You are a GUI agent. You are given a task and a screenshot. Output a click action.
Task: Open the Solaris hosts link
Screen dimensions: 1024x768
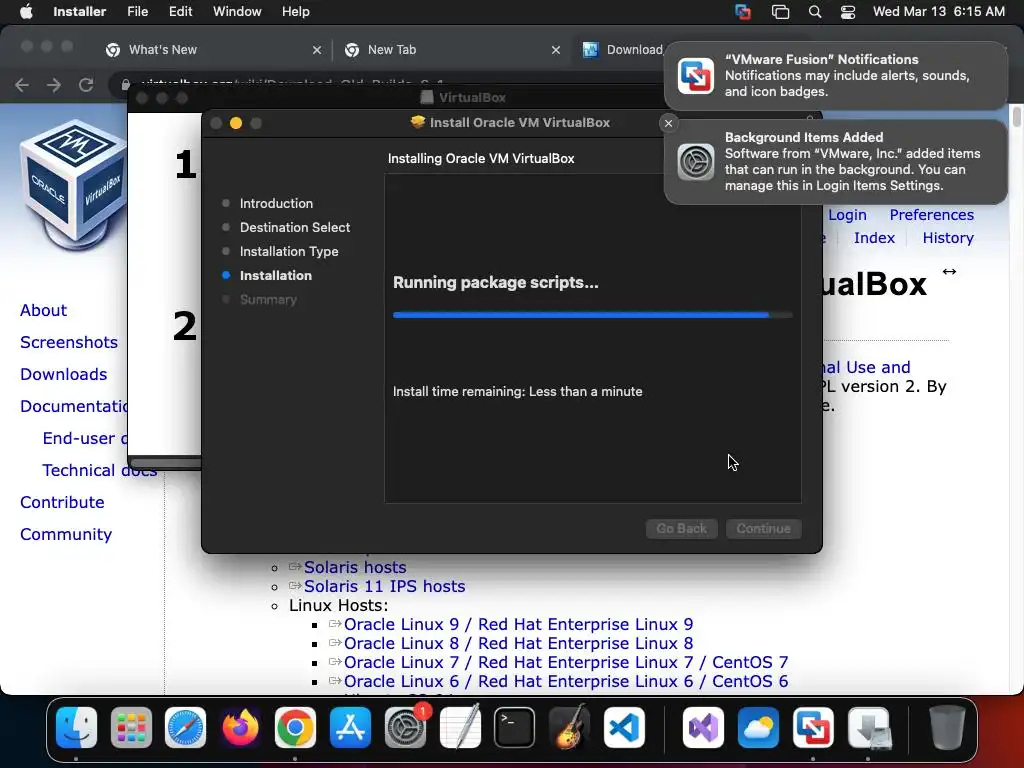coord(355,568)
